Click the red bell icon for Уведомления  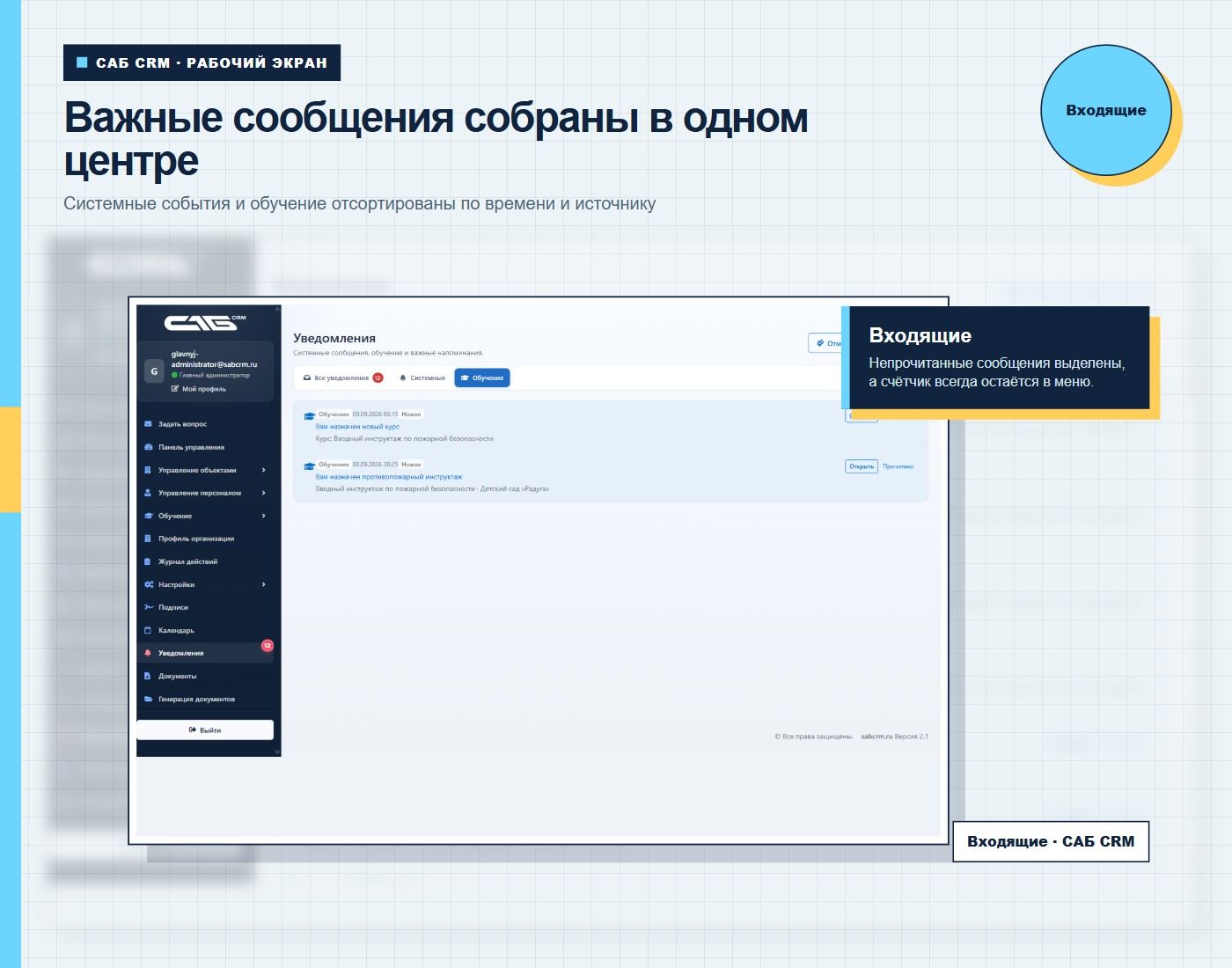(148, 653)
